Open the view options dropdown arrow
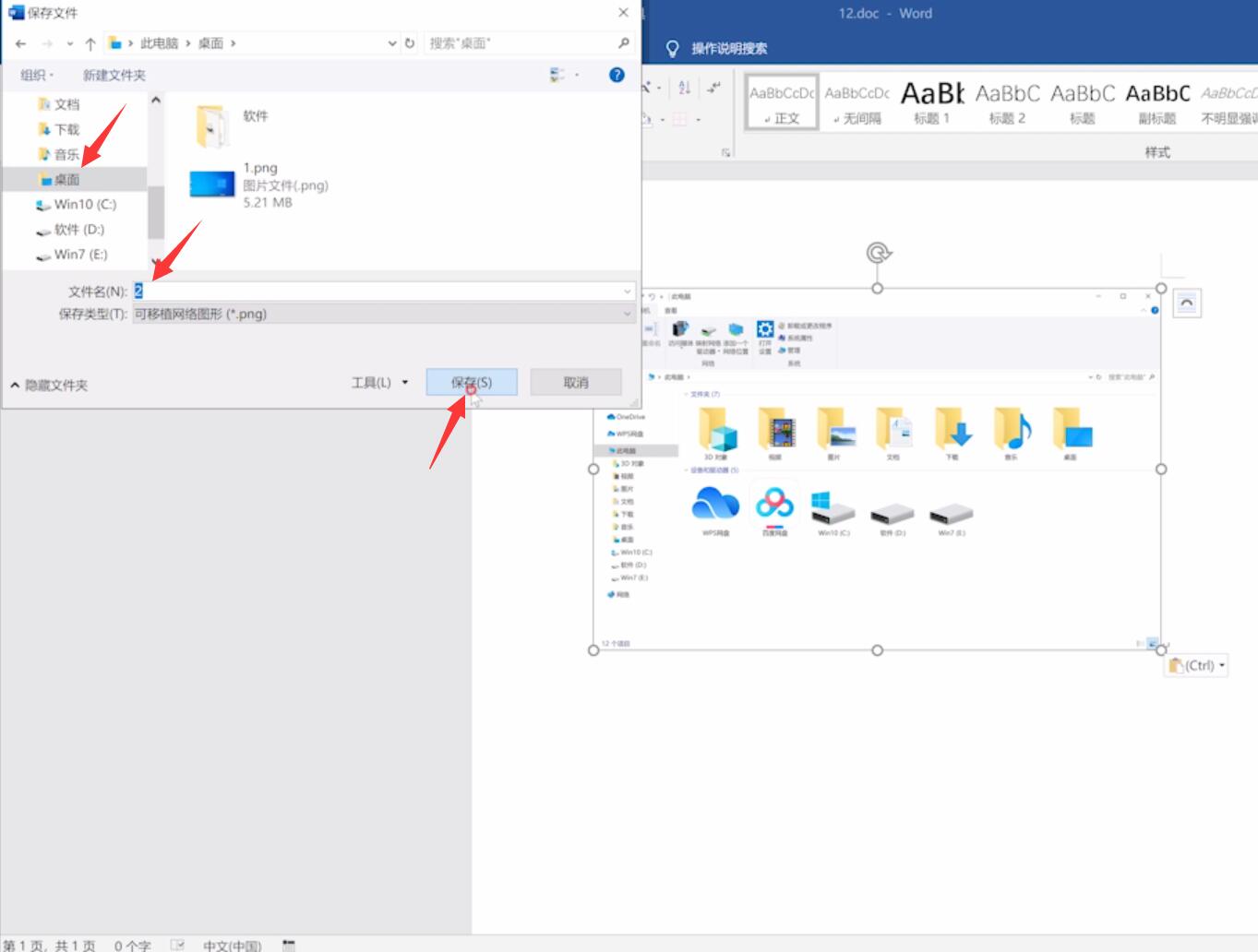This screenshot has height=952, width=1258. coord(578,75)
